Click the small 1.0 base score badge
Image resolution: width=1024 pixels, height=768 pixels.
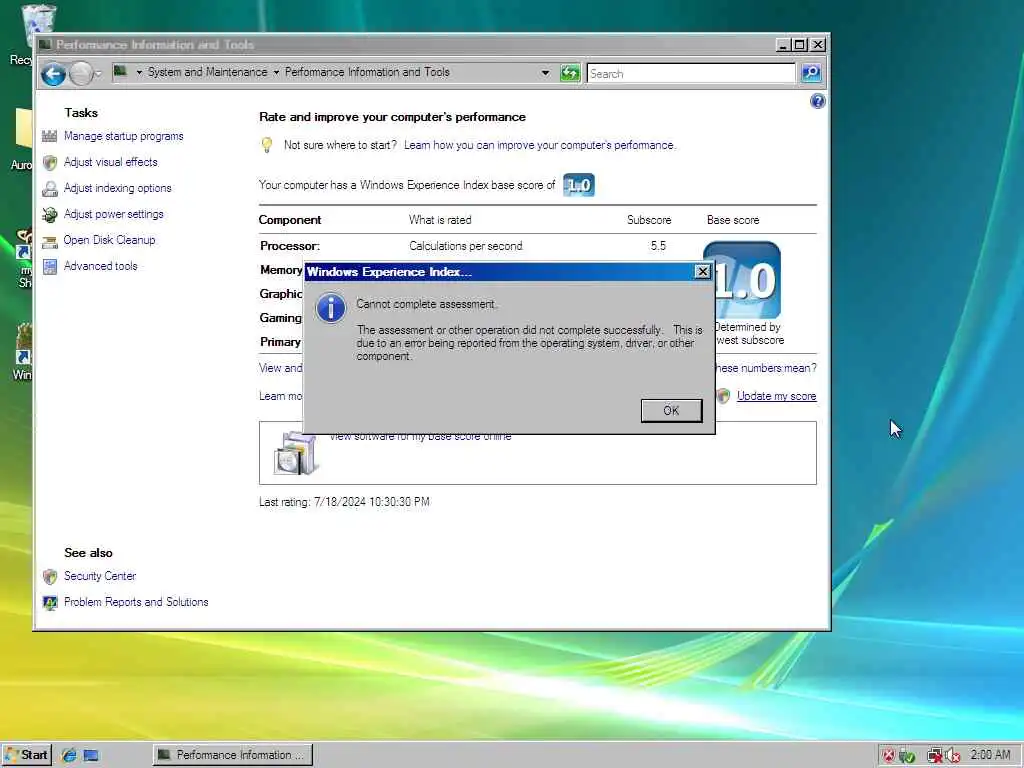(x=579, y=185)
